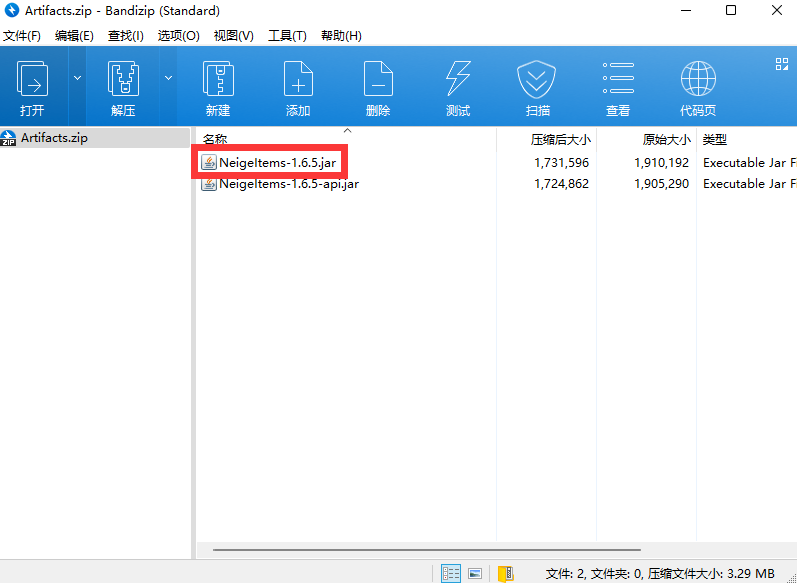Sort by the 类型 column header
This screenshot has width=797, height=583.
tap(715, 139)
